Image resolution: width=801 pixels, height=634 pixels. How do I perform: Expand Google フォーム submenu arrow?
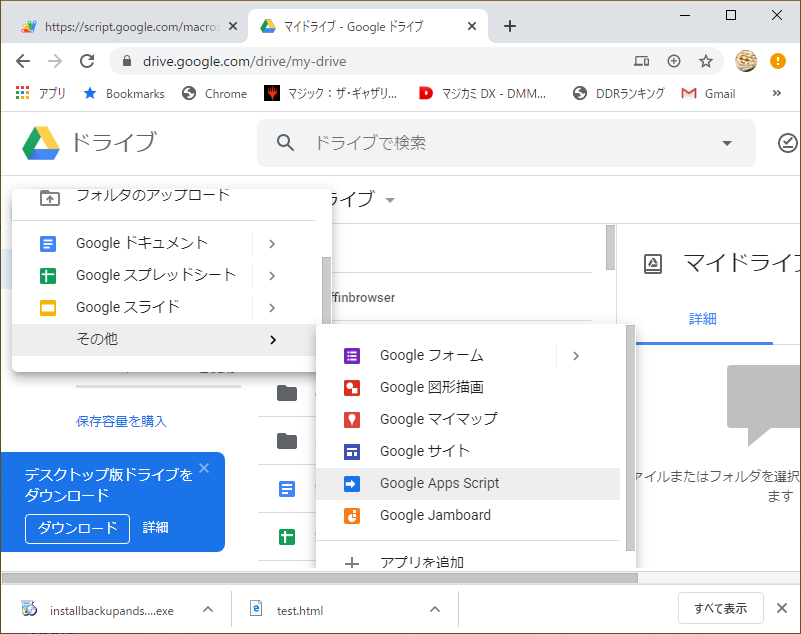point(576,356)
